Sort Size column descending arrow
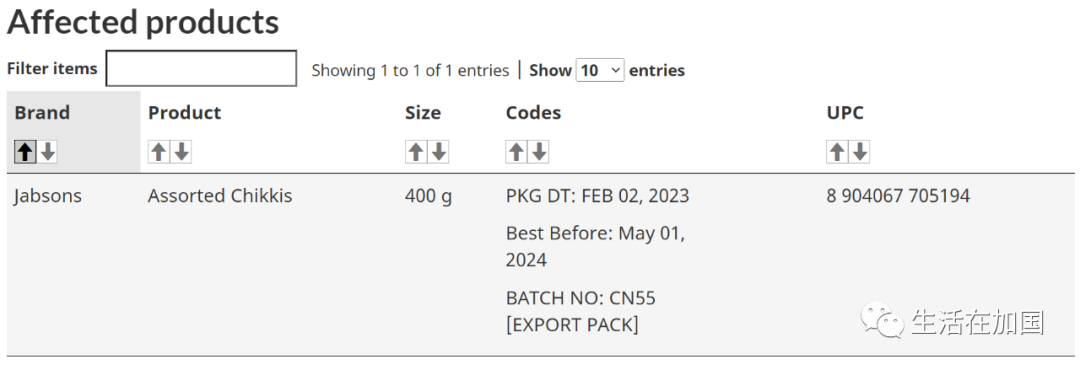1080x370 pixels. pos(438,152)
